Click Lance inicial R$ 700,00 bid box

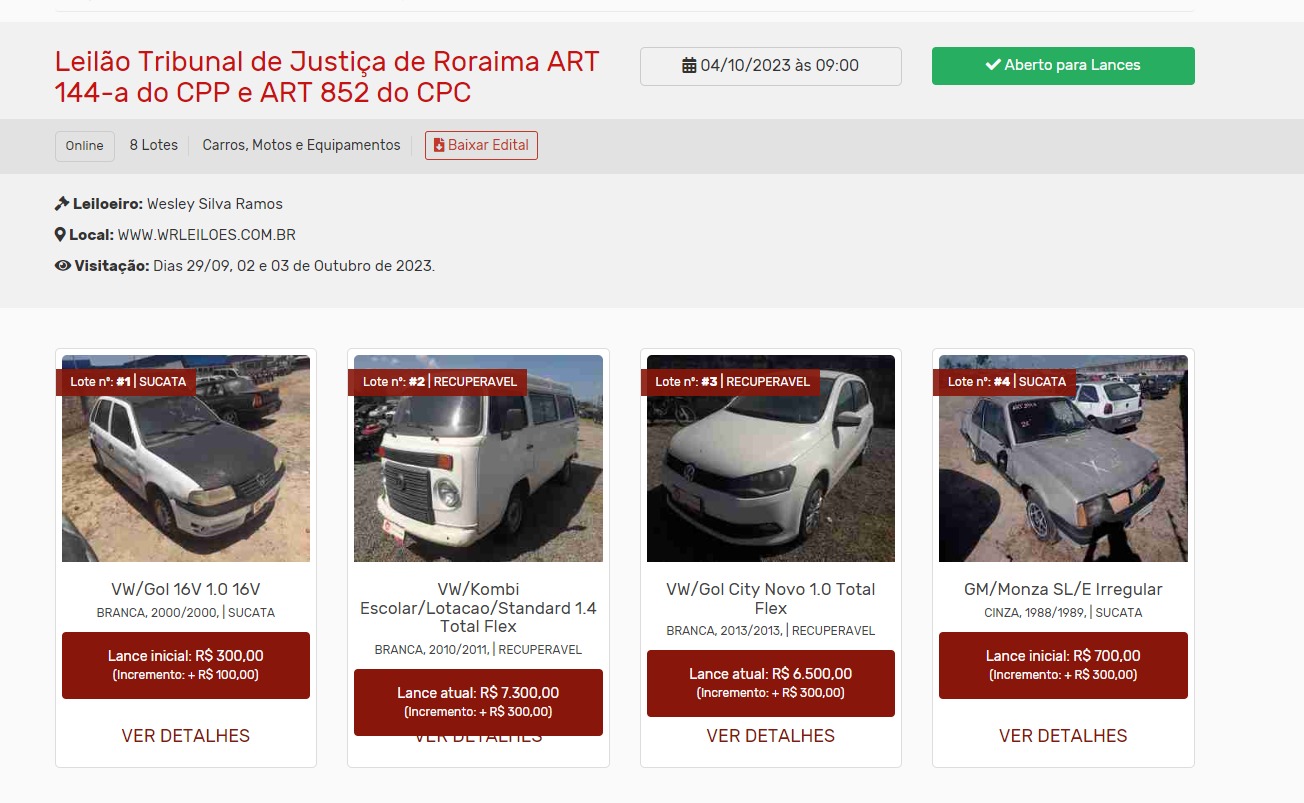coord(1063,665)
